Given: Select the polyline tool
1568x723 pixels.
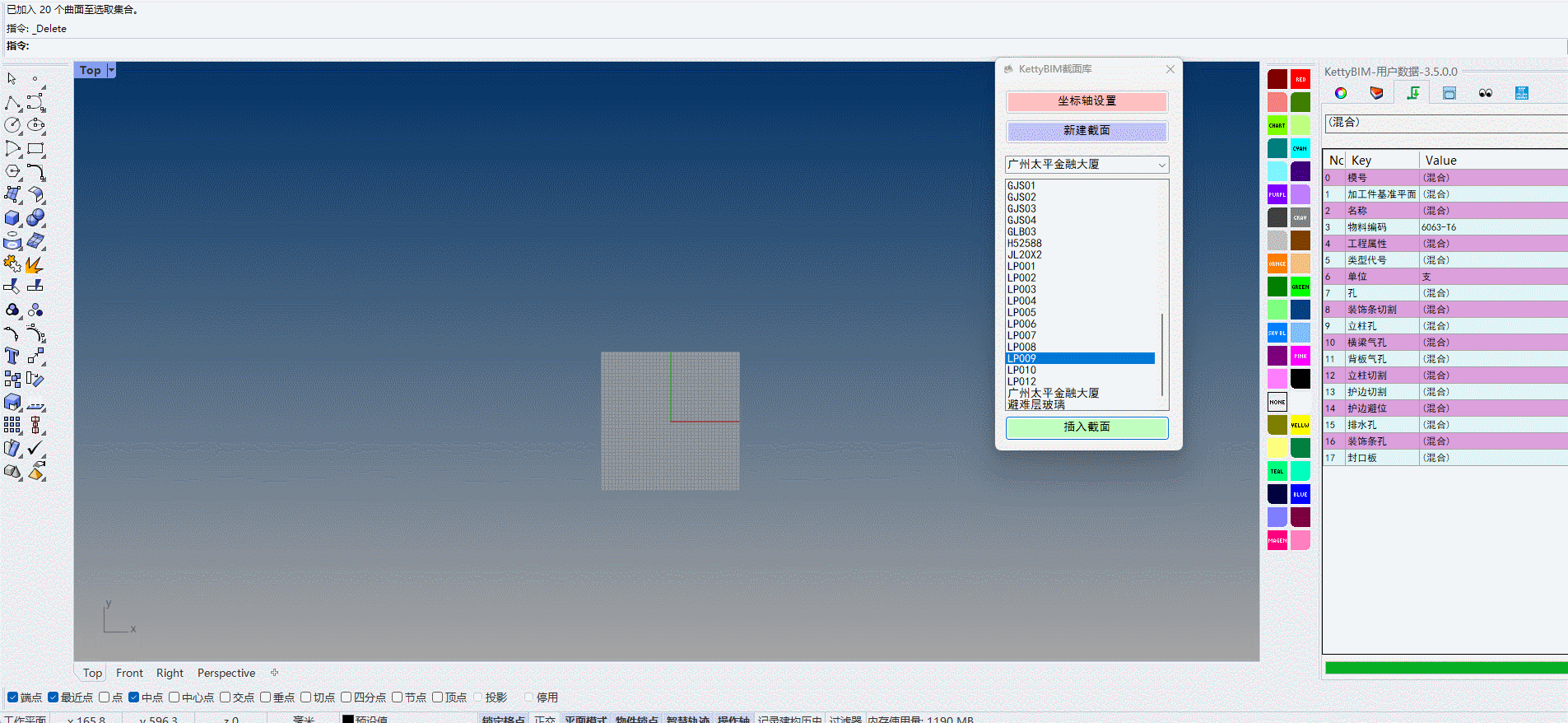Looking at the screenshot, I should [12, 103].
